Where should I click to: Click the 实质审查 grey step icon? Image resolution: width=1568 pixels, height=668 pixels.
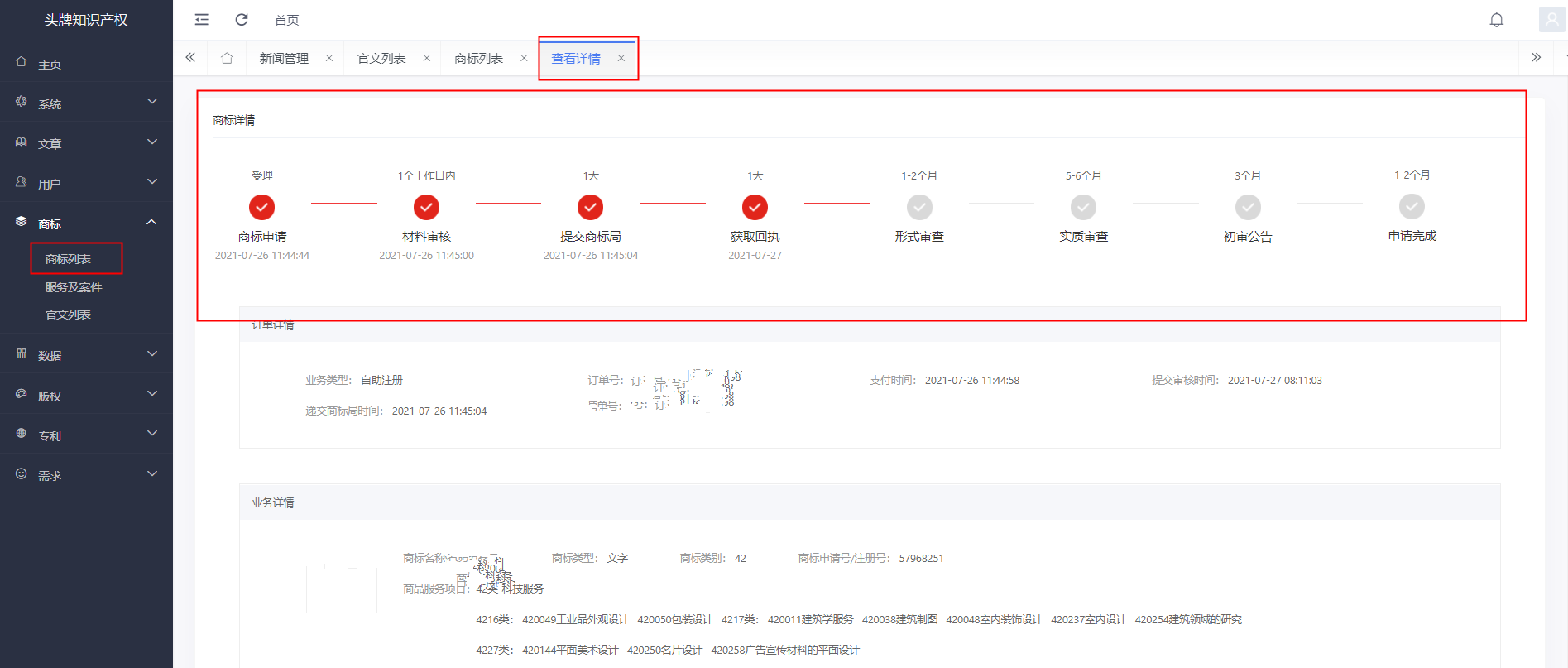[x=1083, y=207]
